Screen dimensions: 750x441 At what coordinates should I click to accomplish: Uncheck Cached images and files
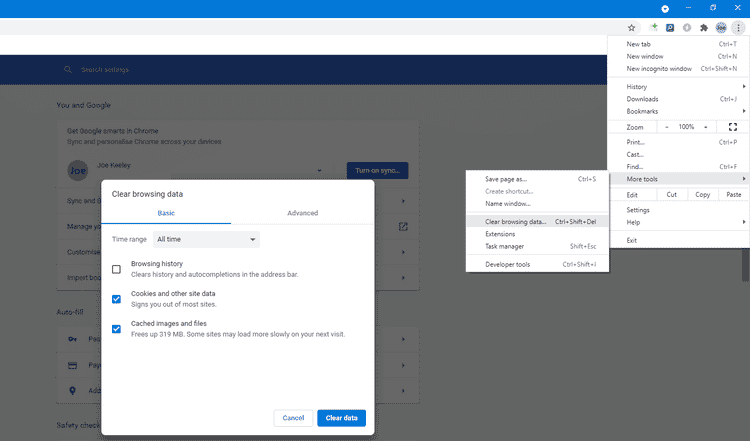pos(117,329)
